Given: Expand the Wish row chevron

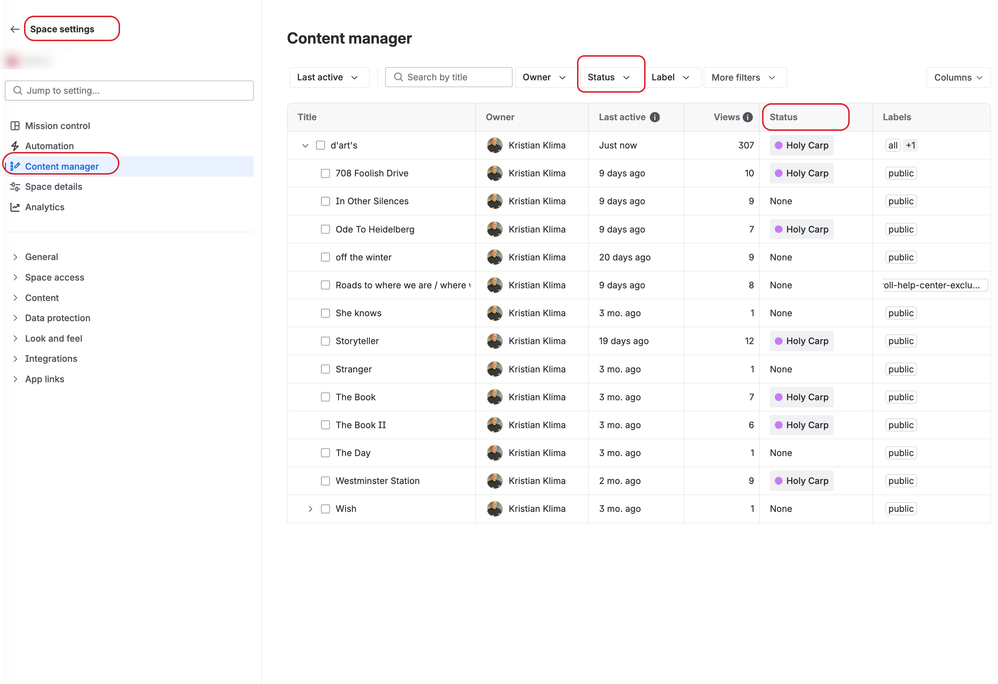Looking at the screenshot, I should click(310, 509).
